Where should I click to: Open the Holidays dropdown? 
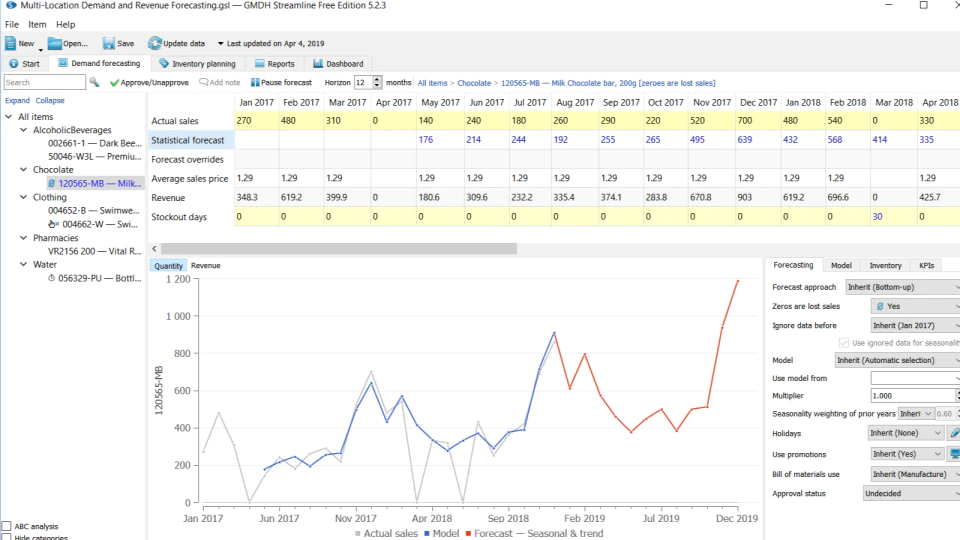(906, 433)
